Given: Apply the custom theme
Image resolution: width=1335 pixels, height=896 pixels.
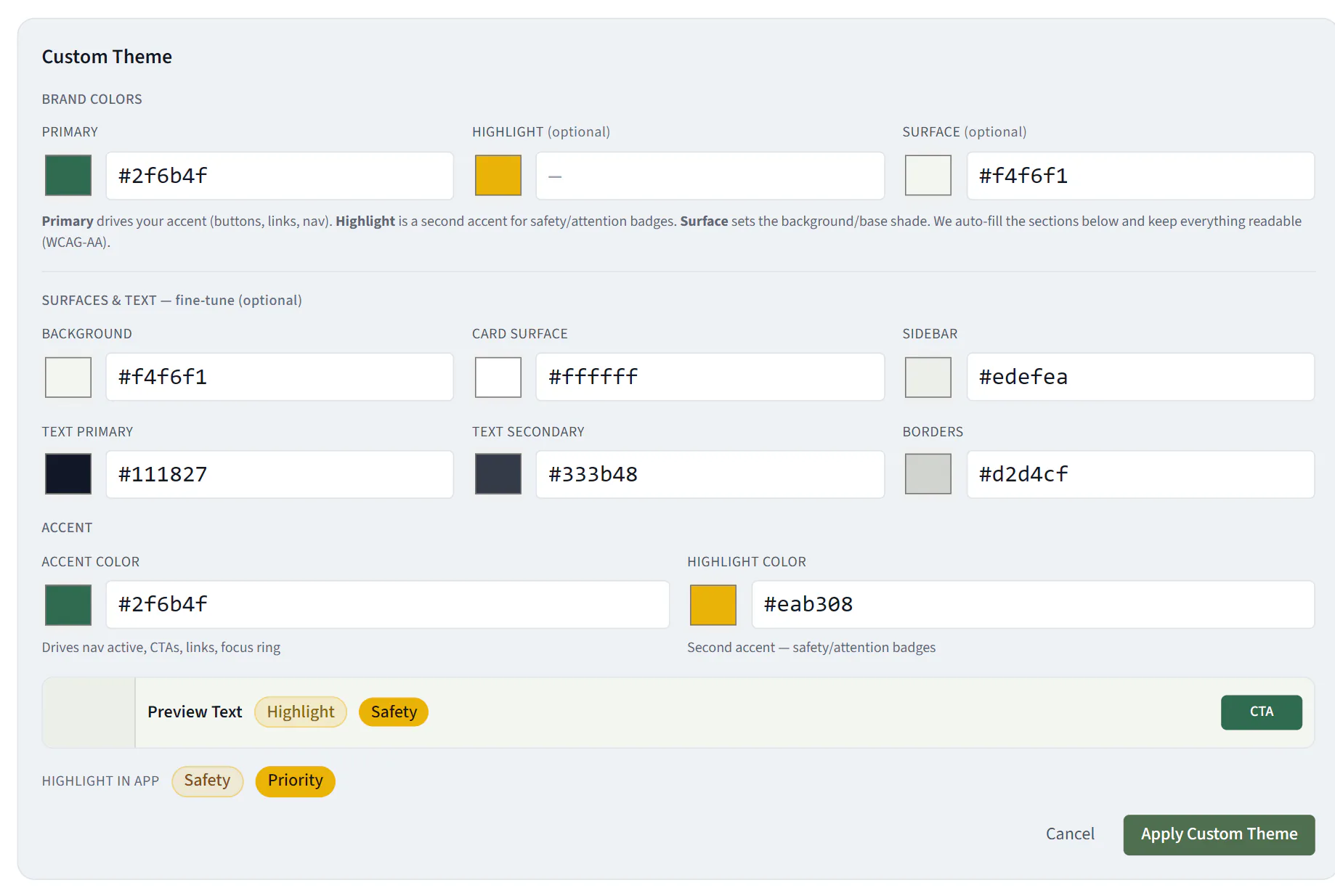Looking at the screenshot, I should 1219,835.
